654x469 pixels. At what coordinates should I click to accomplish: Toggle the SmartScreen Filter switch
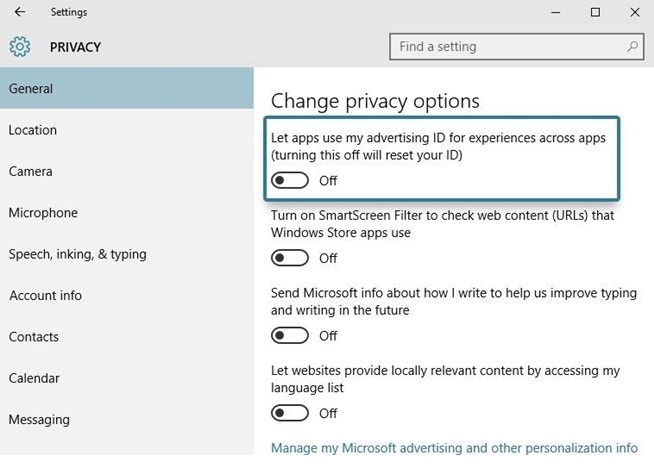click(290, 258)
